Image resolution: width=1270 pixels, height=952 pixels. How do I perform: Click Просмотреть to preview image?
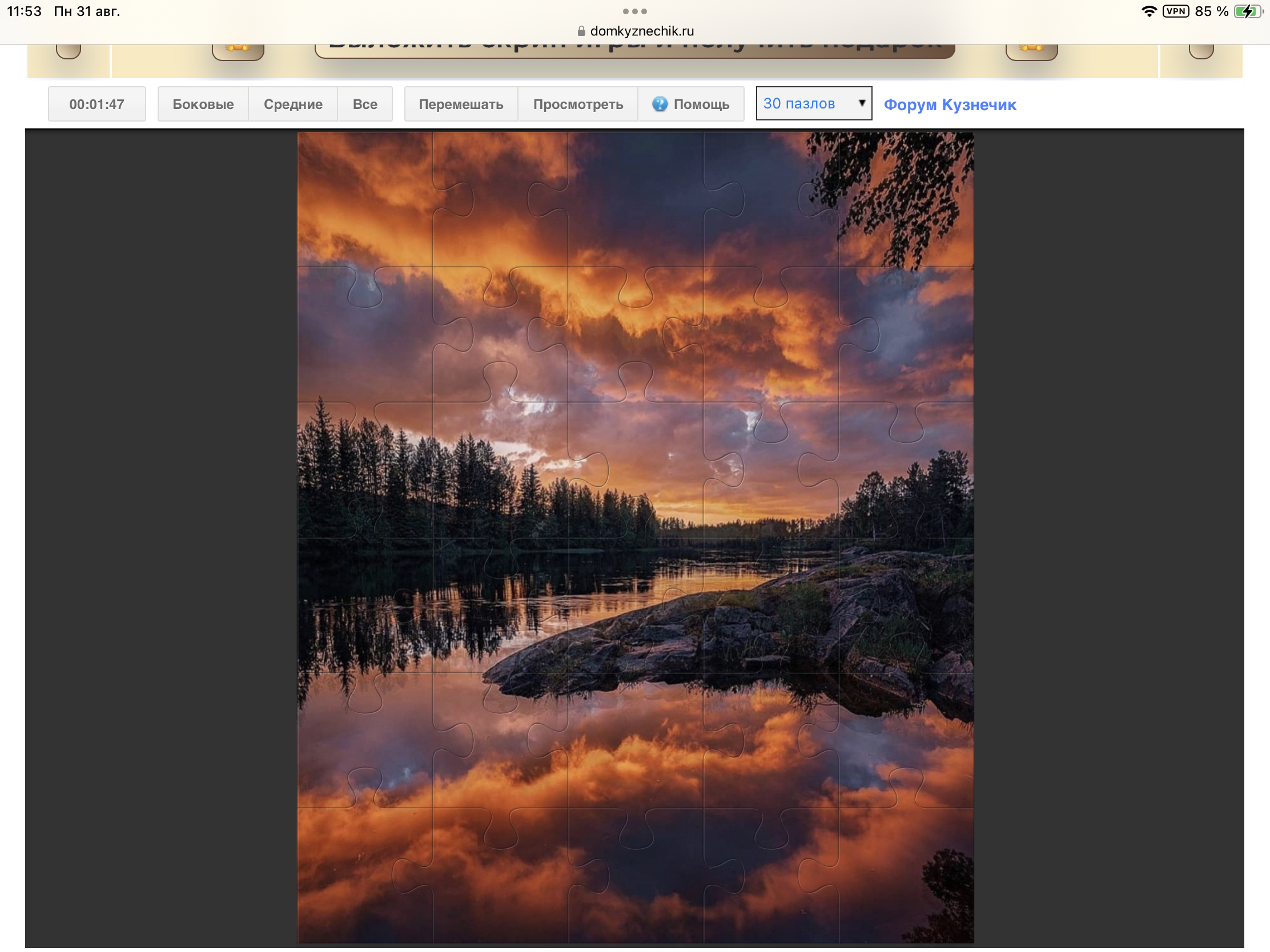coord(577,104)
